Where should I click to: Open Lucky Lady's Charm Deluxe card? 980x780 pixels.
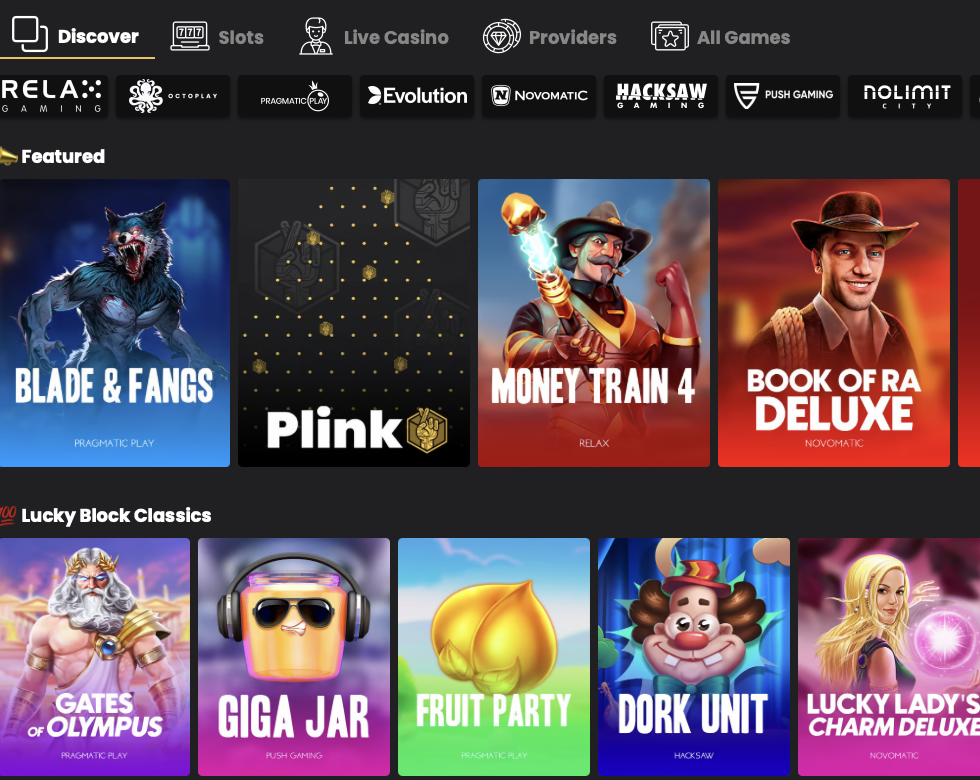889,657
